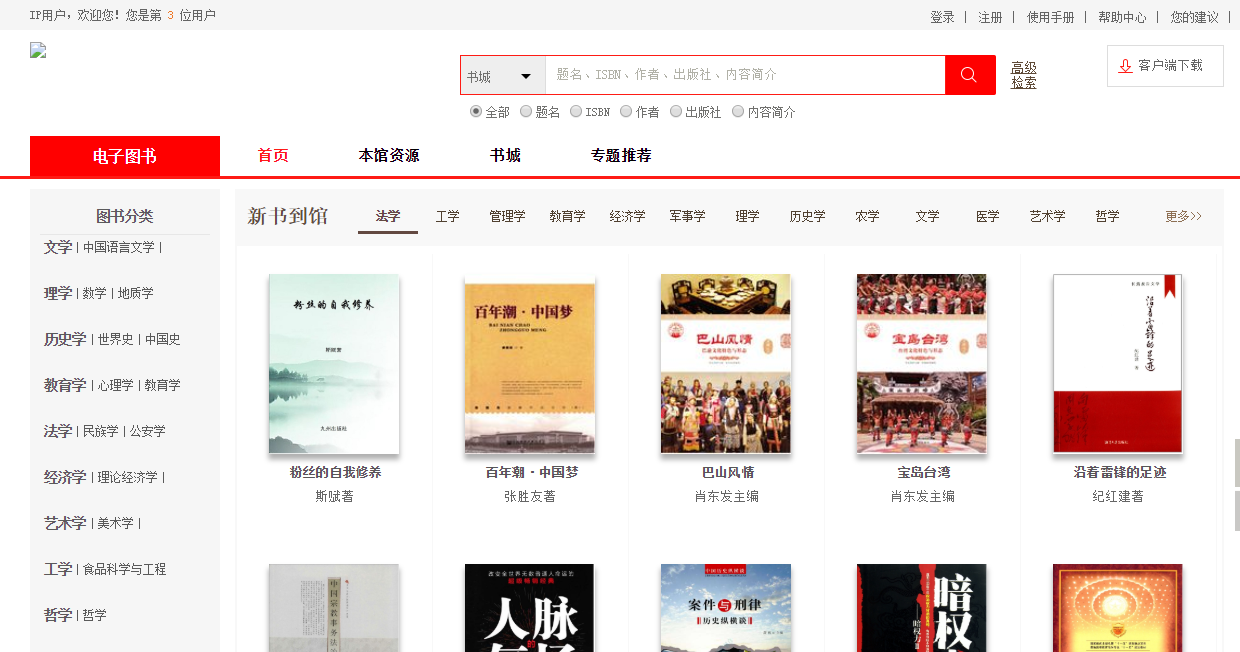The height and width of the screenshot is (652, 1240).
Task: Open the 百年潮·中国梦 book cover
Action: (530, 364)
